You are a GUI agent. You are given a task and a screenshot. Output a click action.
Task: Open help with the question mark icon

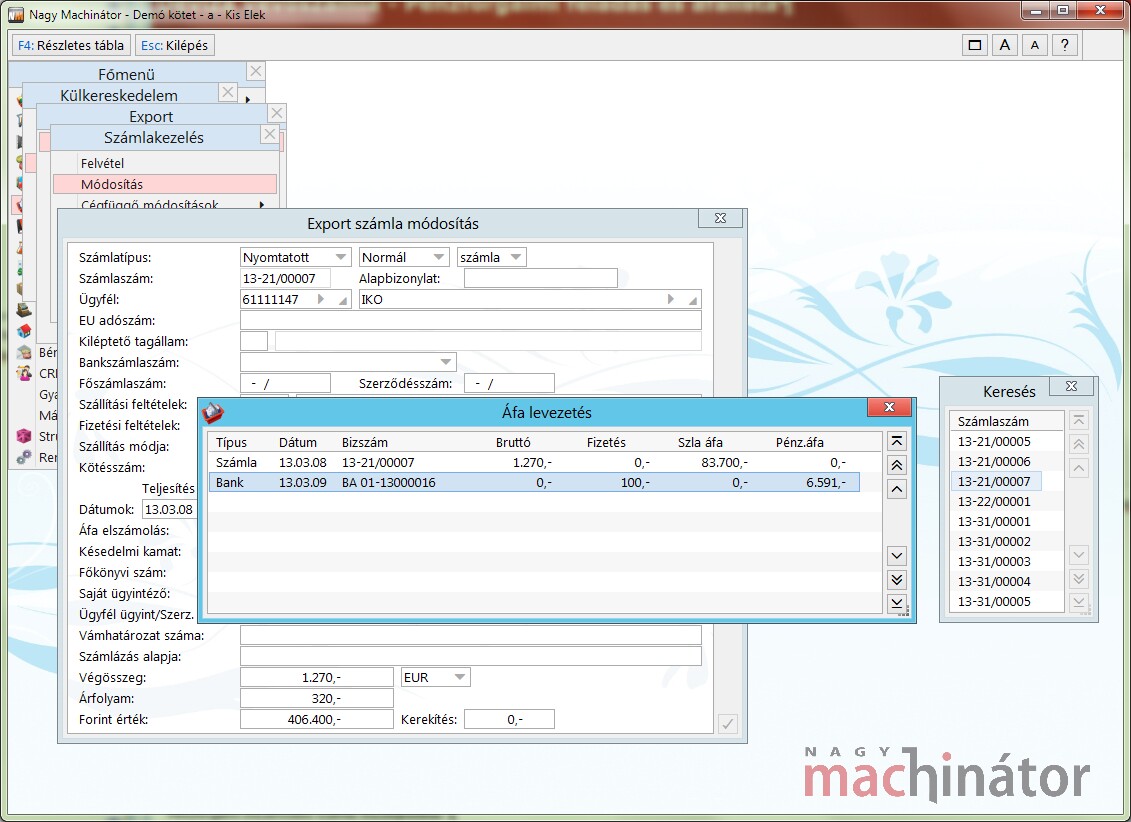[x=1065, y=45]
